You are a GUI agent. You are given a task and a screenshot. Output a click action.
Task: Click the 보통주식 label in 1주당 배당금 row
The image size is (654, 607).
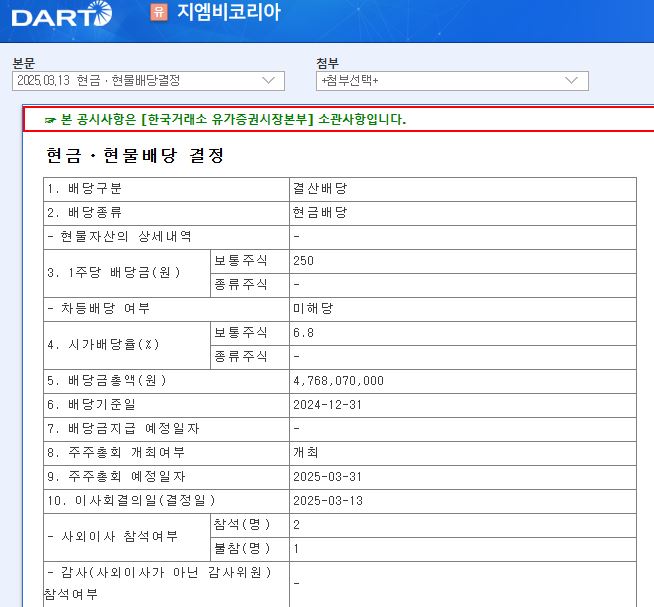point(241,261)
